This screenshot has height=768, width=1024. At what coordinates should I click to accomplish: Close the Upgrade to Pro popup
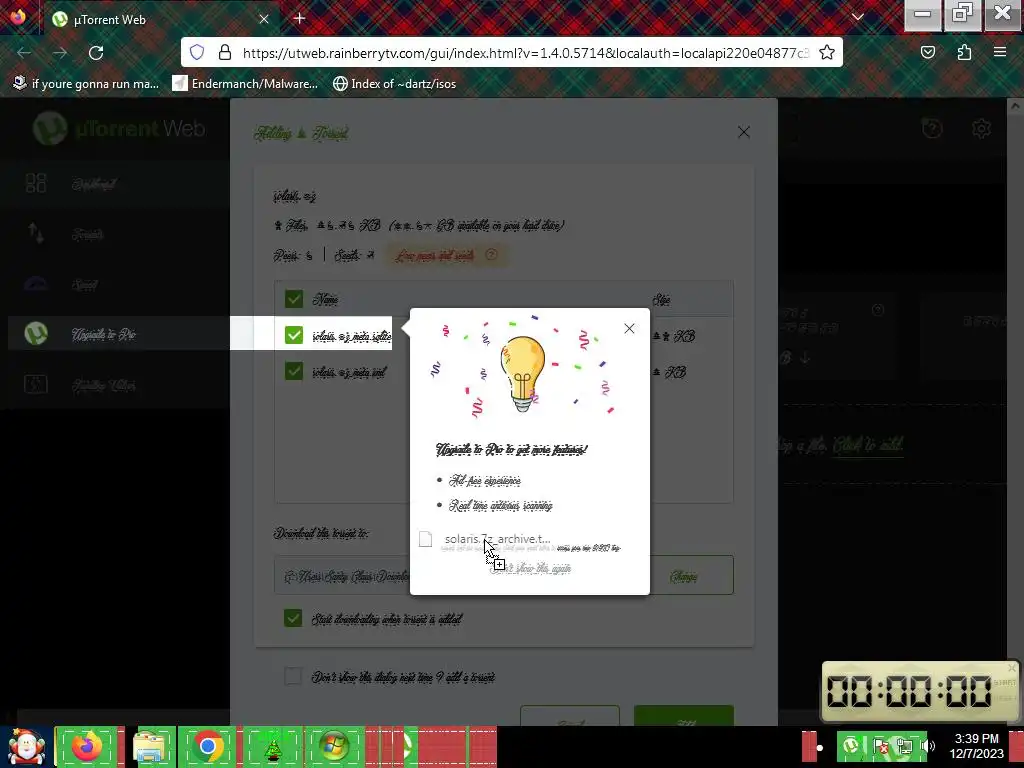pos(629,328)
